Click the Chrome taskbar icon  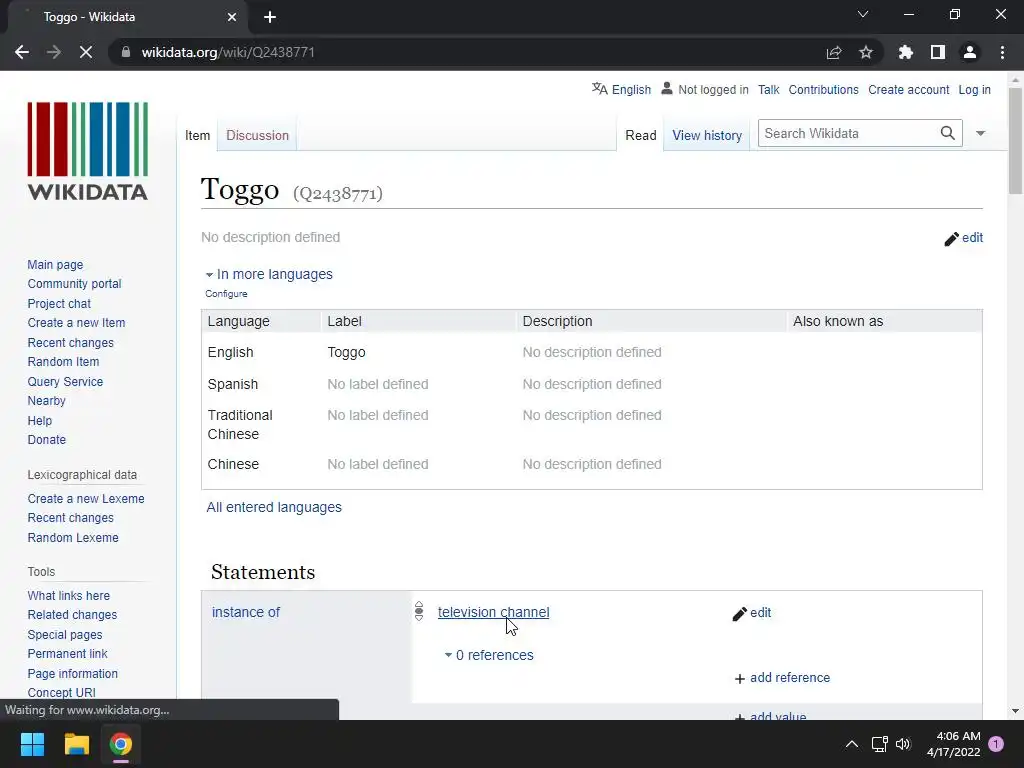[121, 744]
